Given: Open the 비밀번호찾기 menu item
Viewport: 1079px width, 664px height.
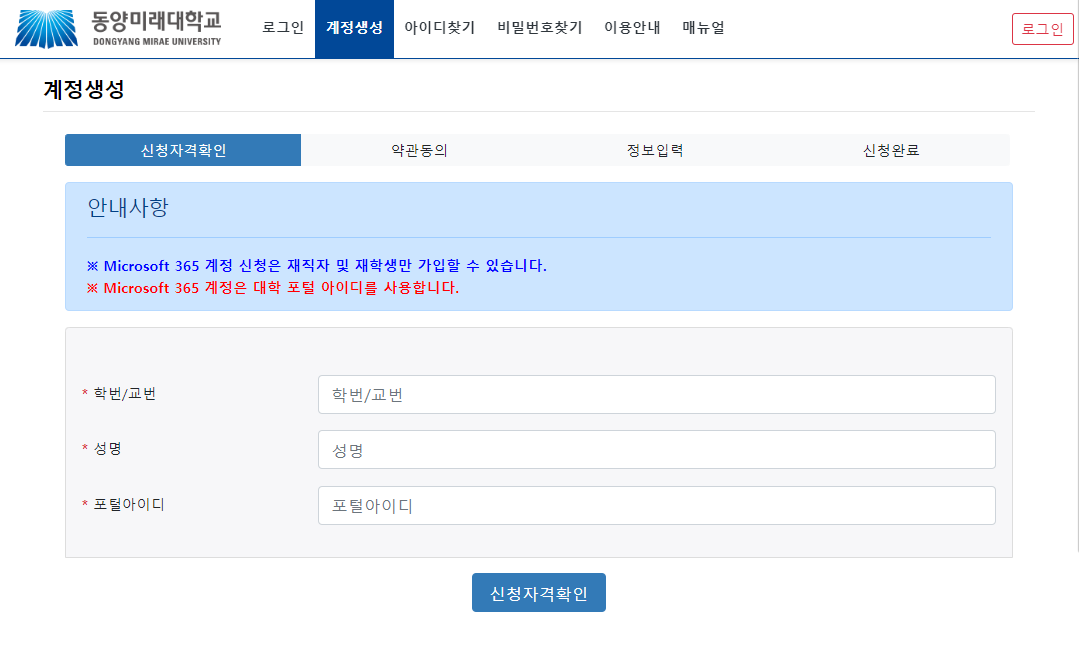Looking at the screenshot, I should click(x=540, y=28).
